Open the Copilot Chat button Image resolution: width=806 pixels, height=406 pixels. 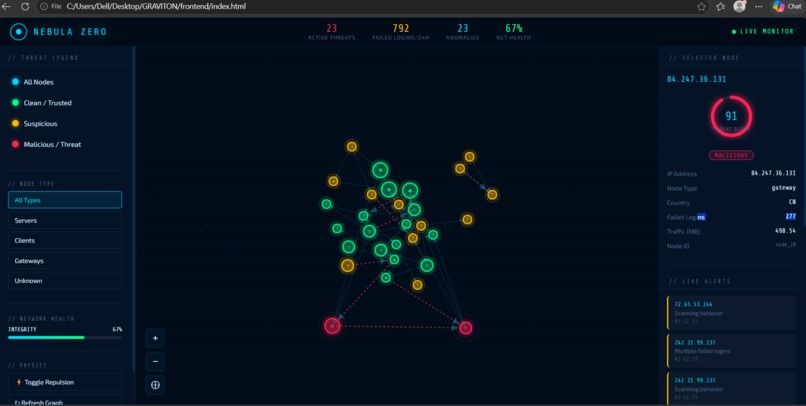click(x=788, y=6)
